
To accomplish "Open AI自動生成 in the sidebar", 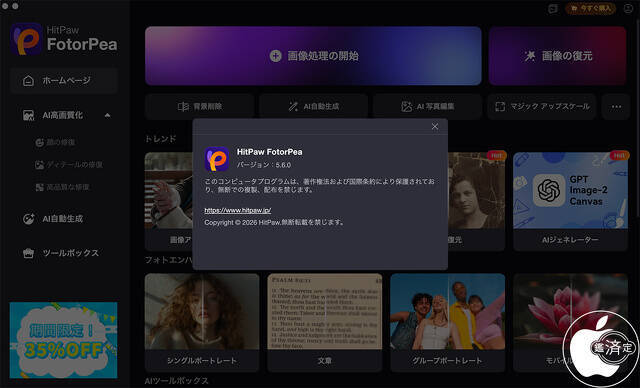I will tap(64, 219).
